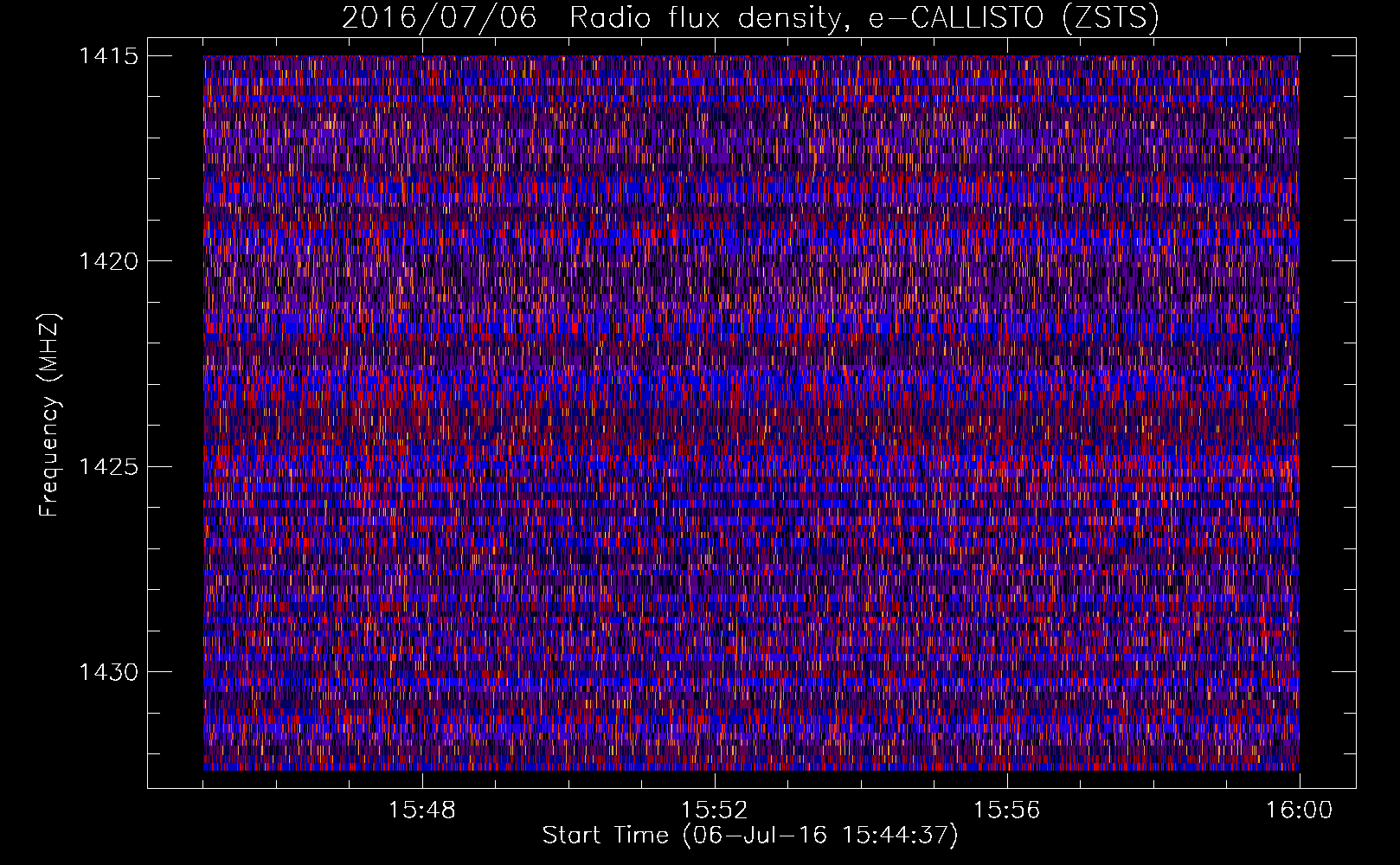Select the 1425 frequency tick label
The image size is (1400, 865).
[108, 467]
